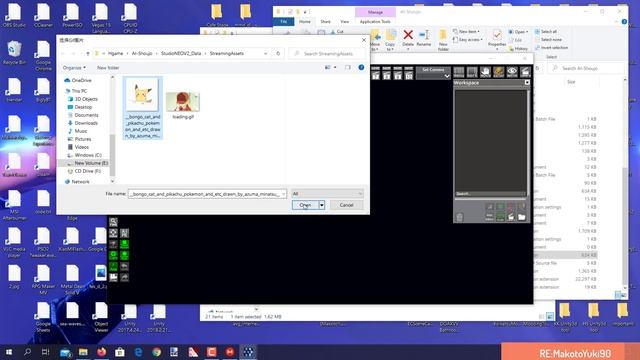Click the eye icon in Studio top toolbar
Viewport: 640px width, 360px height.
pos(512,72)
